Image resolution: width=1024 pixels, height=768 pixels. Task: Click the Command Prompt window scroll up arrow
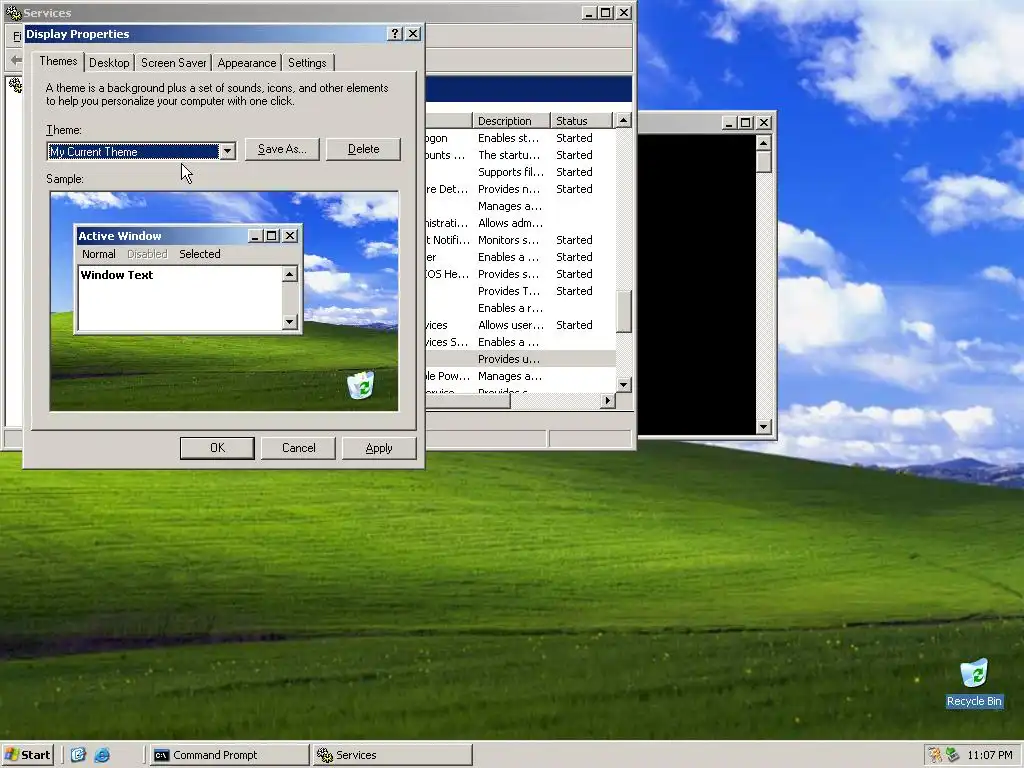763,143
